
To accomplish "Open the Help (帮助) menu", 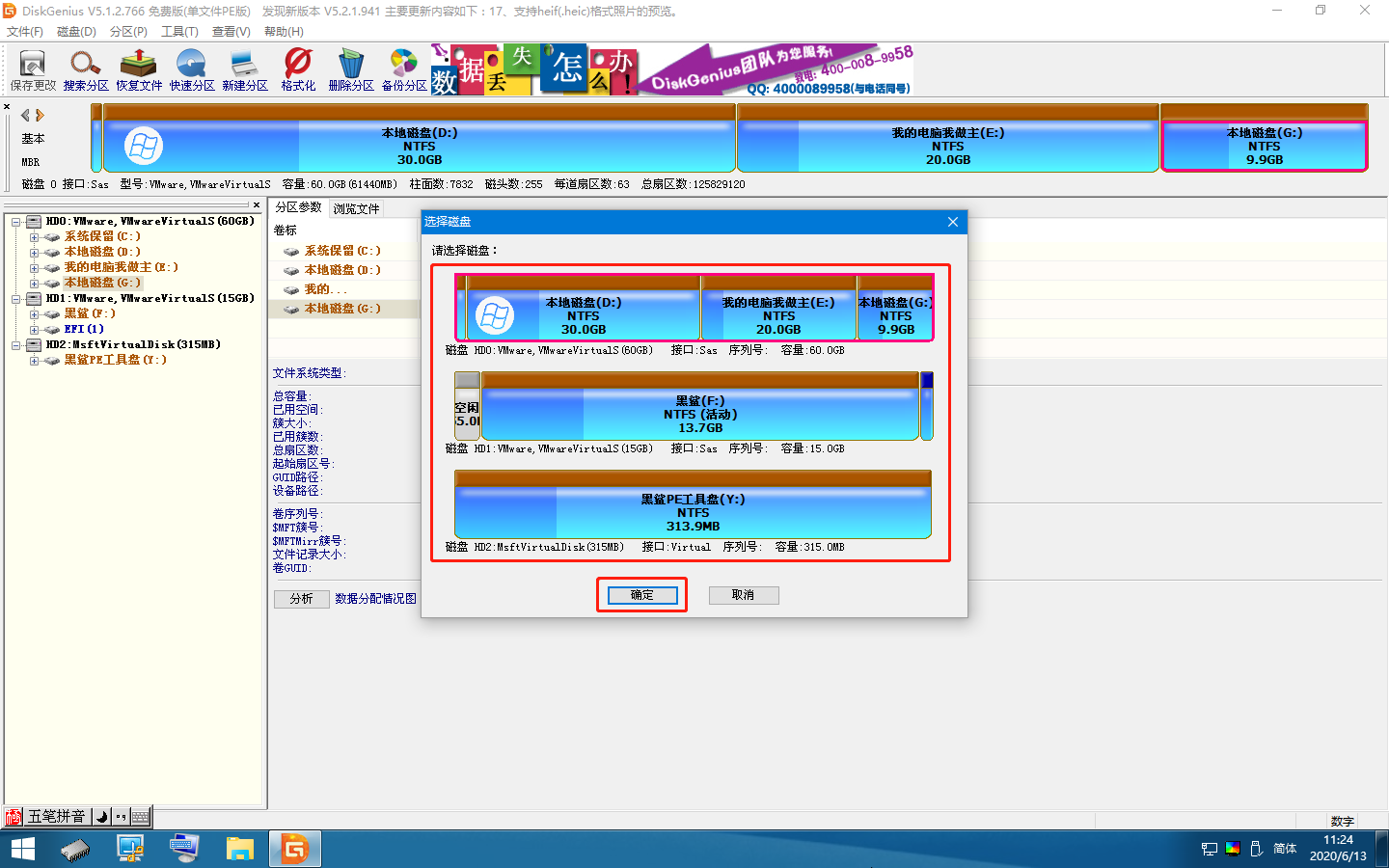I will pyautogui.click(x=284, y=32).
